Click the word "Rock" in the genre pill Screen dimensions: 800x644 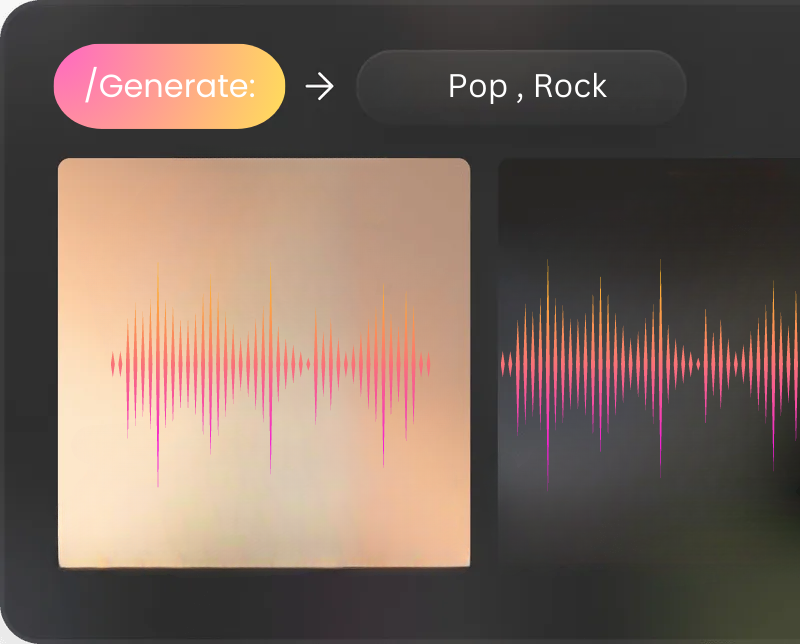coord(570,86)
